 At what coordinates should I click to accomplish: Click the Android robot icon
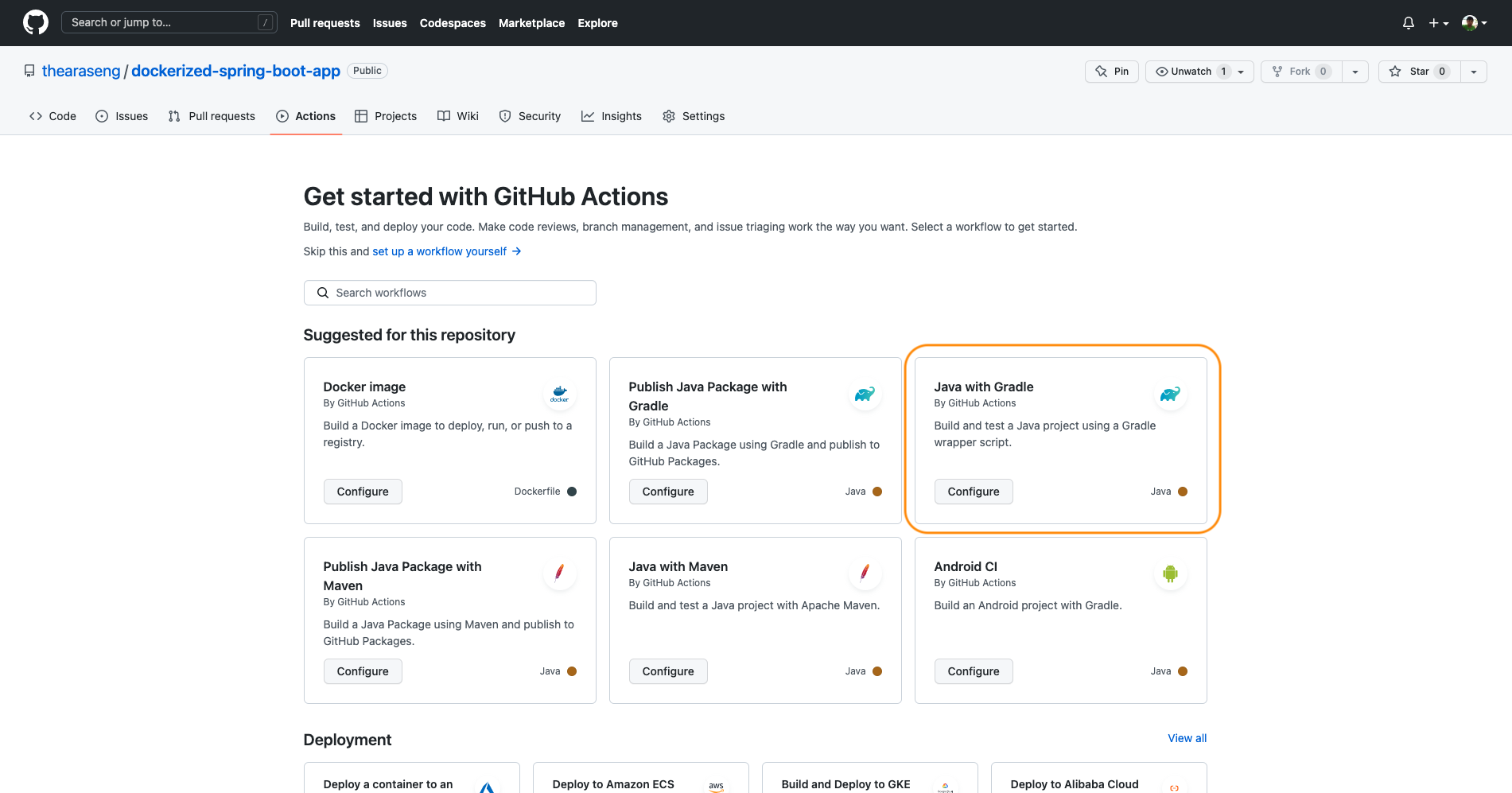[x=1170, y=573]
